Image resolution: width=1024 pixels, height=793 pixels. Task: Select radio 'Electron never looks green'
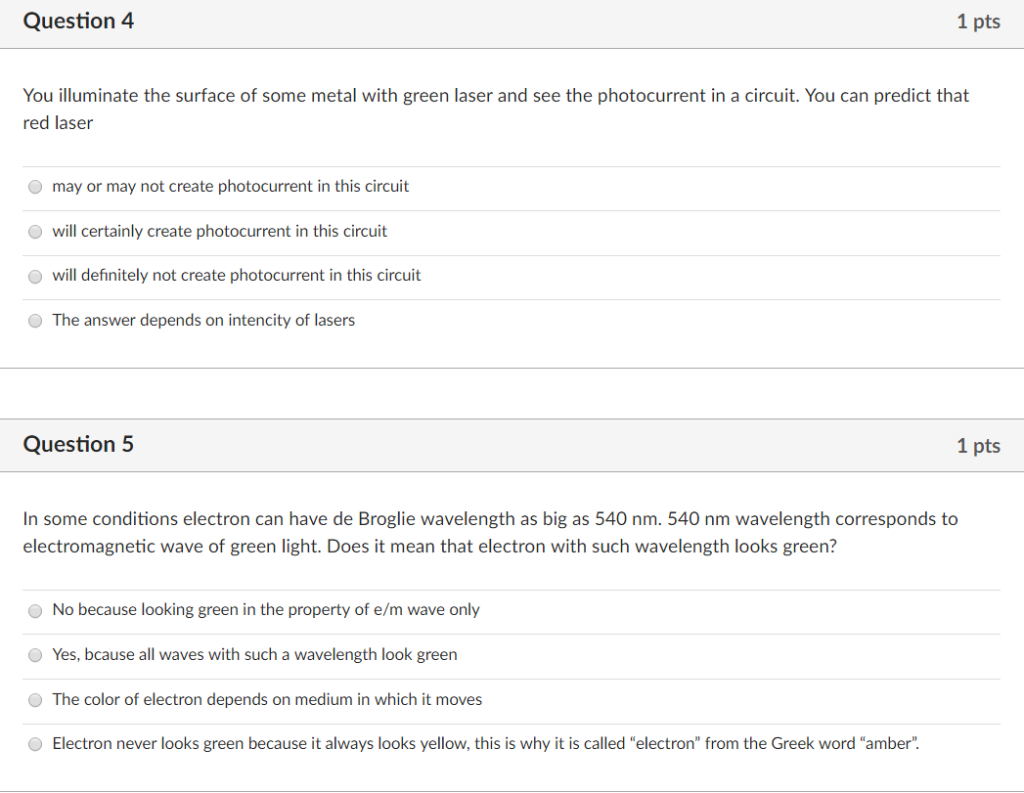point(35,744)
